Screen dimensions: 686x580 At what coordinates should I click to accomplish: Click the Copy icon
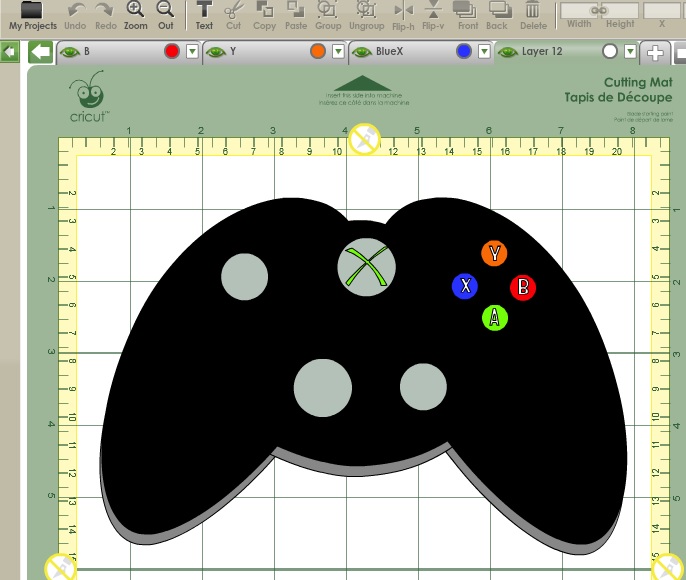pos(264,16)
